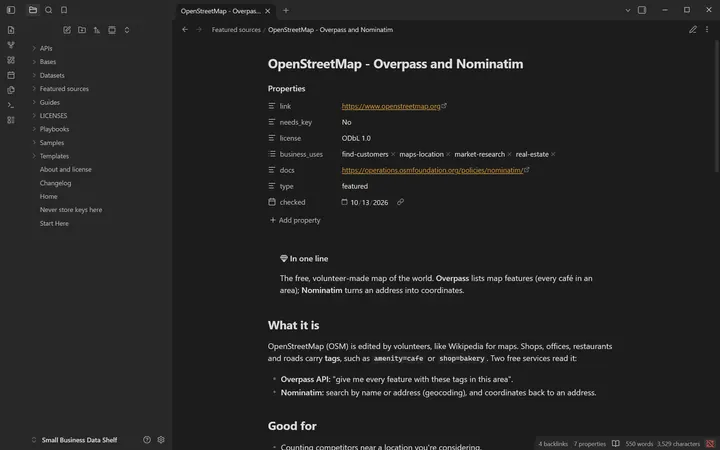Click the note's vertical scrollbar

pyautogui.click(x=717, y=106)
